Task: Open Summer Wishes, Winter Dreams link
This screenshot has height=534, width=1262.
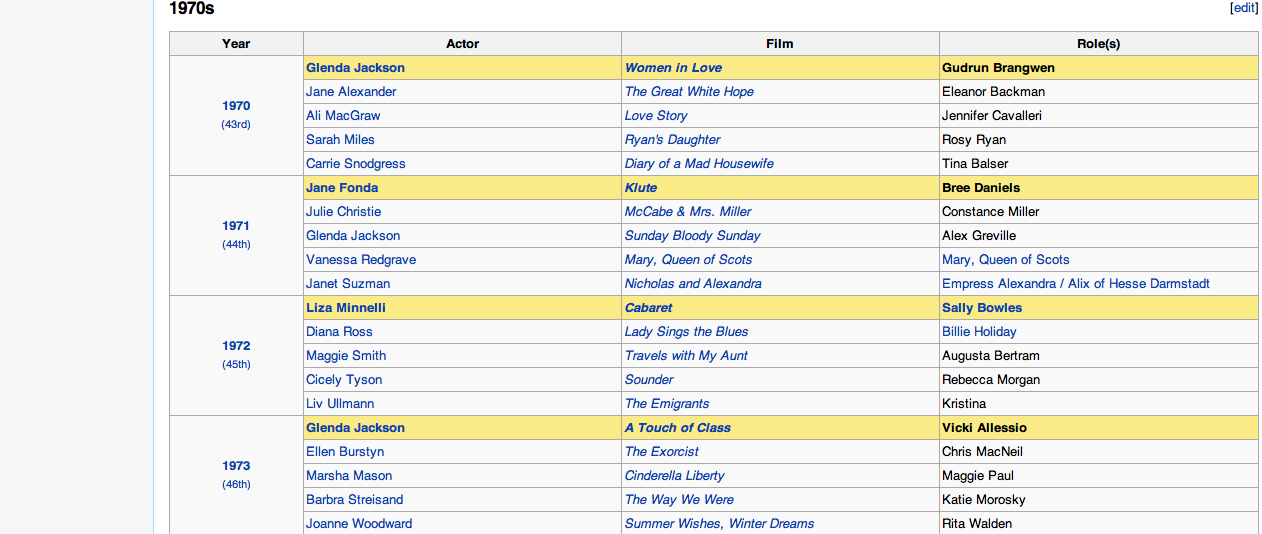Action: [720, 524]
